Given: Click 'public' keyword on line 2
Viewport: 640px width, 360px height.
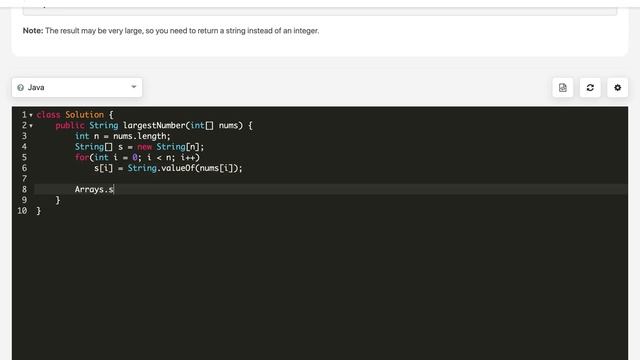Looking at the screenshot, I should pos(70,125).
